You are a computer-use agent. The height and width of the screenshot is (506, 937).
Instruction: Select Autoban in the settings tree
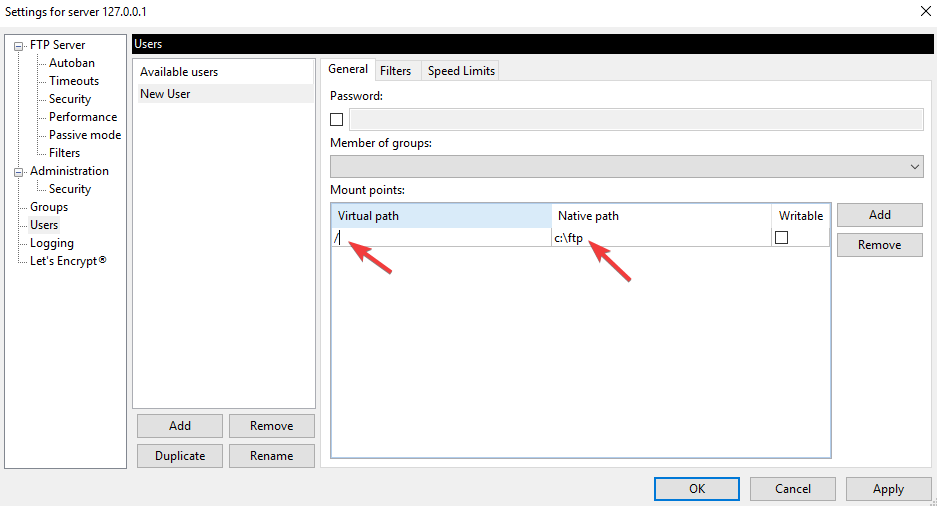pos(72,63)
